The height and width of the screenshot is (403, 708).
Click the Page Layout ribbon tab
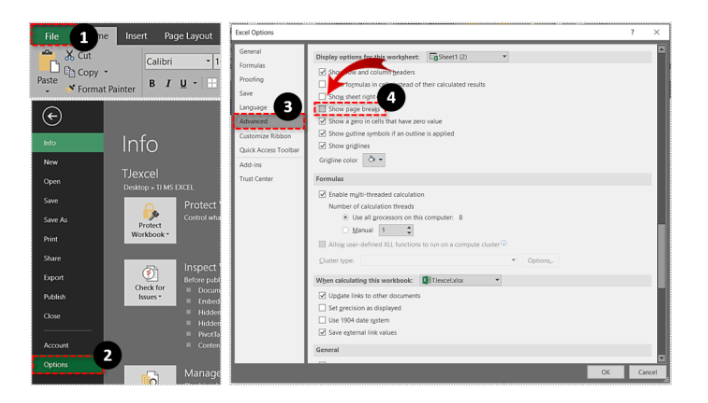tap(188, 36)
